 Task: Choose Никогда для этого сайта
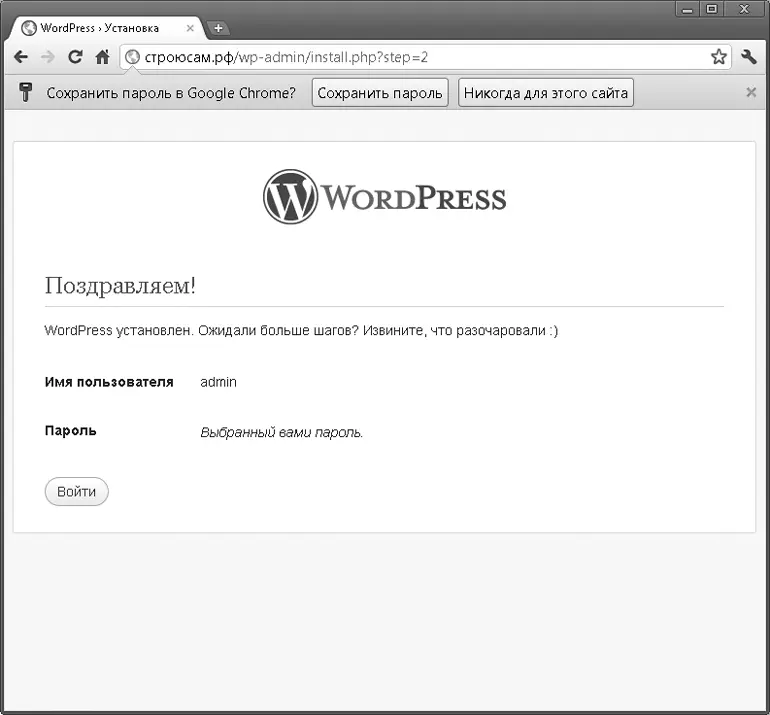(x=546, y=94)
